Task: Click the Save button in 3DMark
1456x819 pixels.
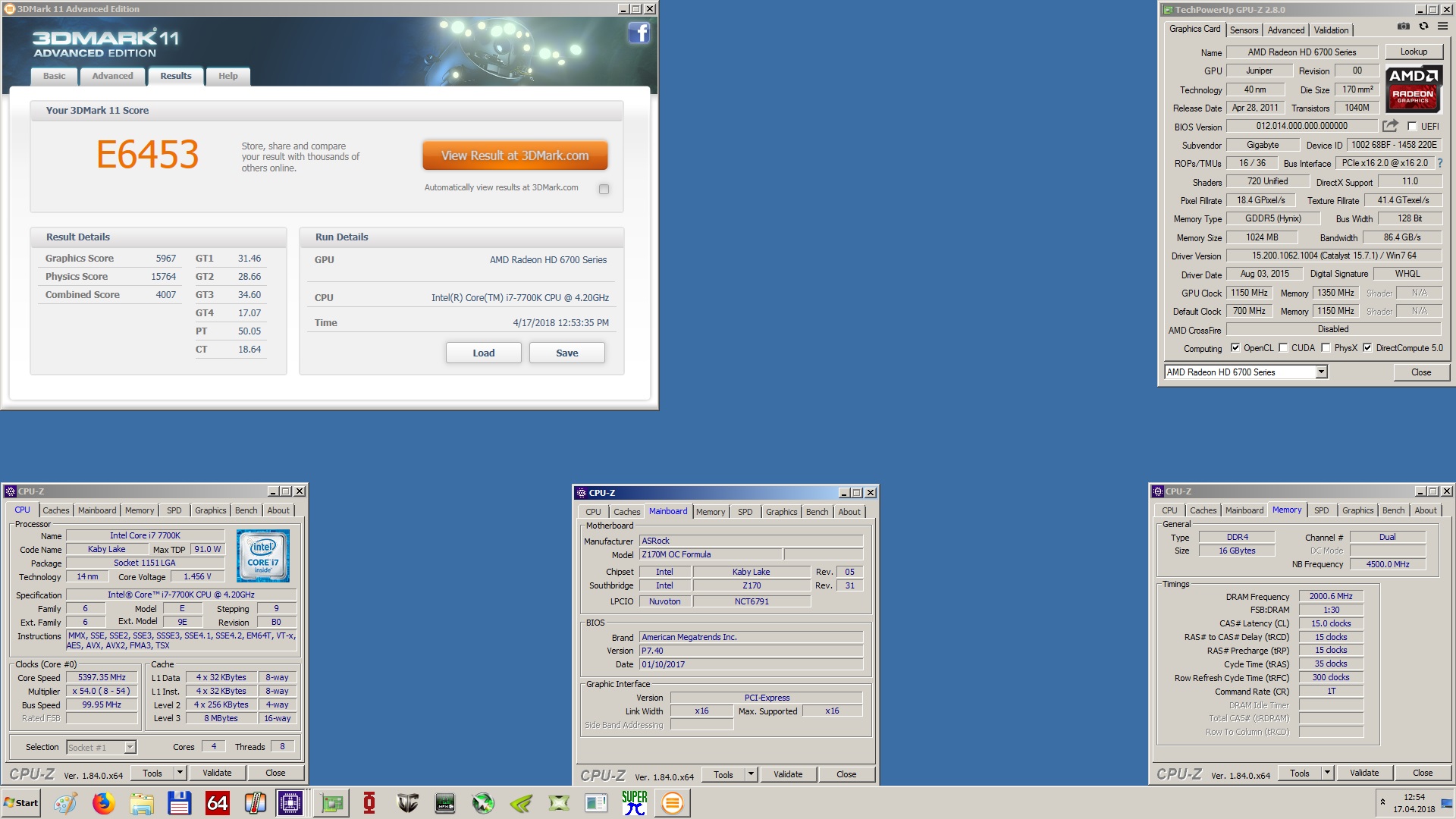Action: (566, 353)
